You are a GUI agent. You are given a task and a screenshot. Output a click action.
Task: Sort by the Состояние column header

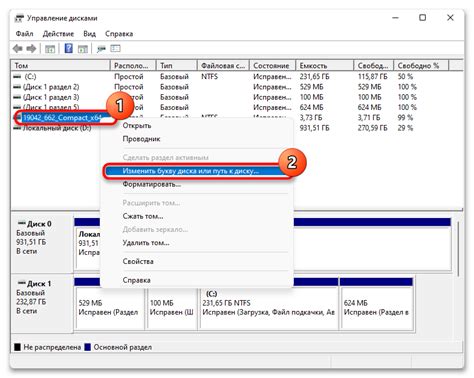[x=272, y=66]
